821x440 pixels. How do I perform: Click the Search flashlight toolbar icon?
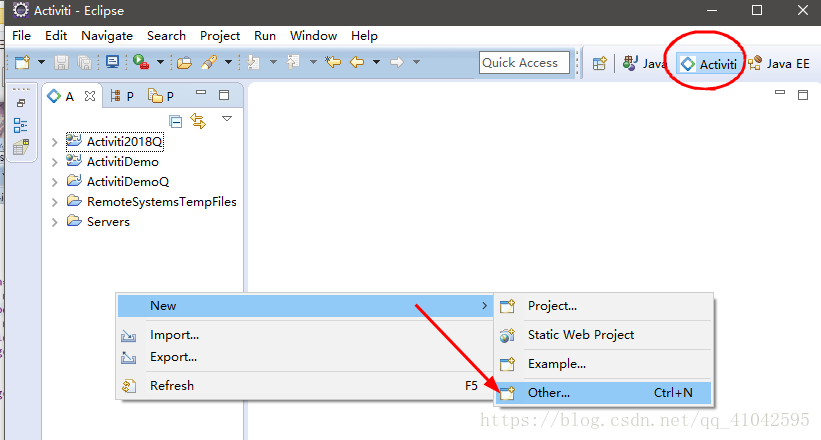click(209, 62)
